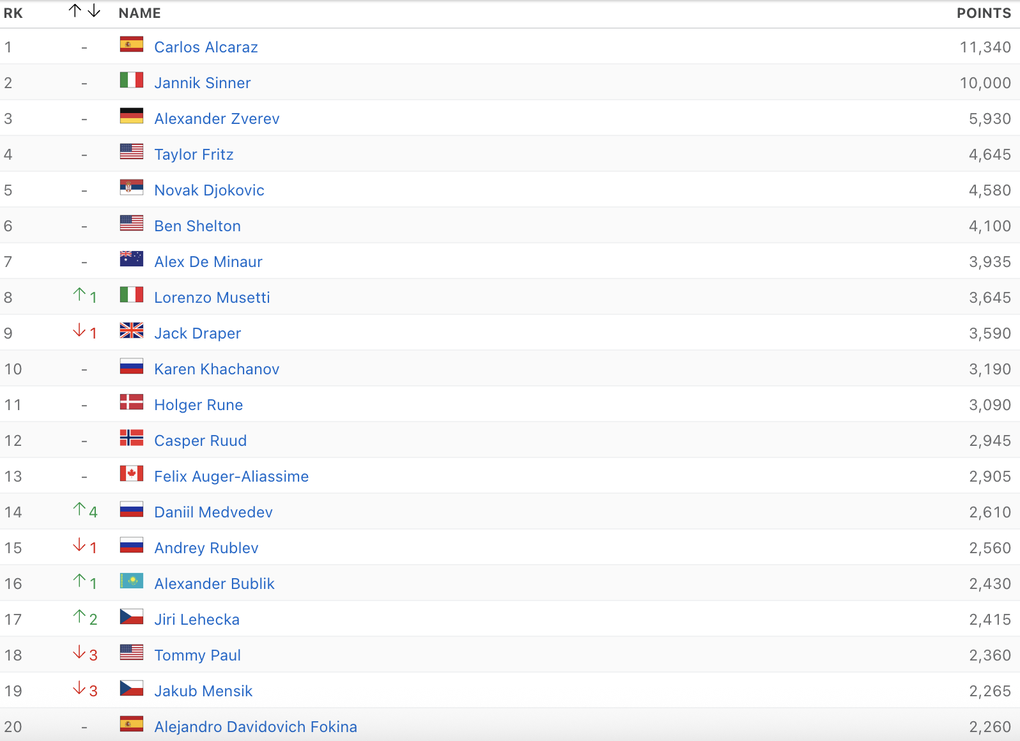View Alejandro Davidovich Fokina's profile
Viewport: 1020px width, 741px height.
[255, 727]
